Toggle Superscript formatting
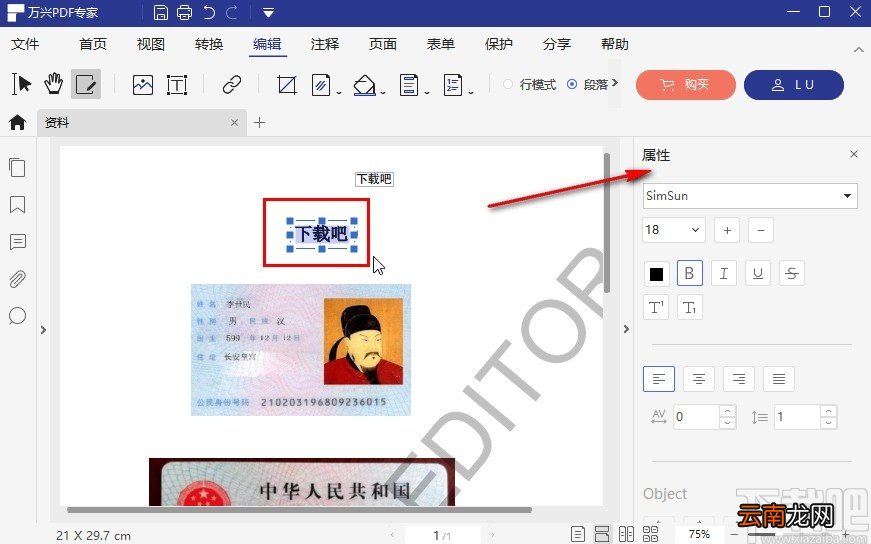 pos(656,307)
